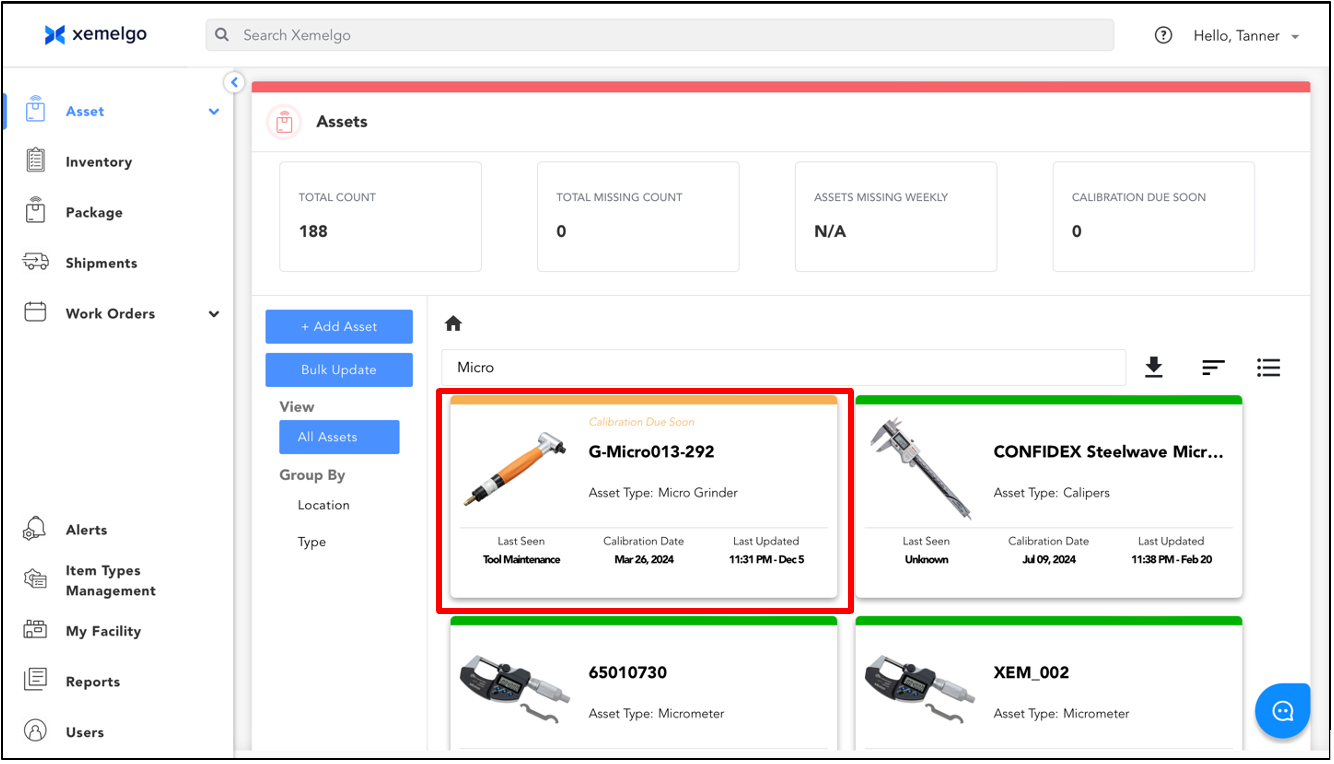Click the search magnifier icon
The height and width of the screenshot is (764, 1334).
(x=223, y=35)
